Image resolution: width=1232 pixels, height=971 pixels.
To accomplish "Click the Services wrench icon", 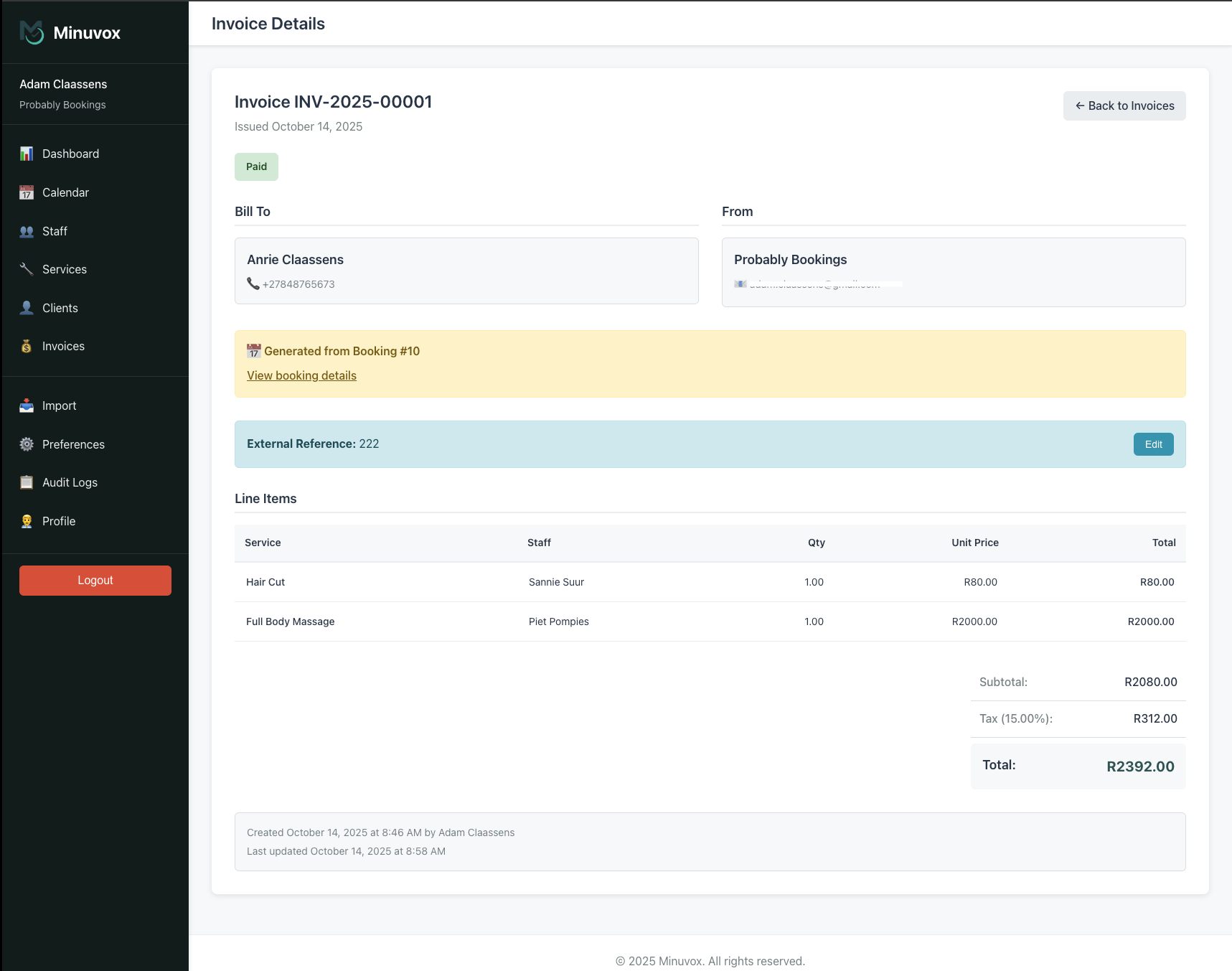I will tap(27, 269).
